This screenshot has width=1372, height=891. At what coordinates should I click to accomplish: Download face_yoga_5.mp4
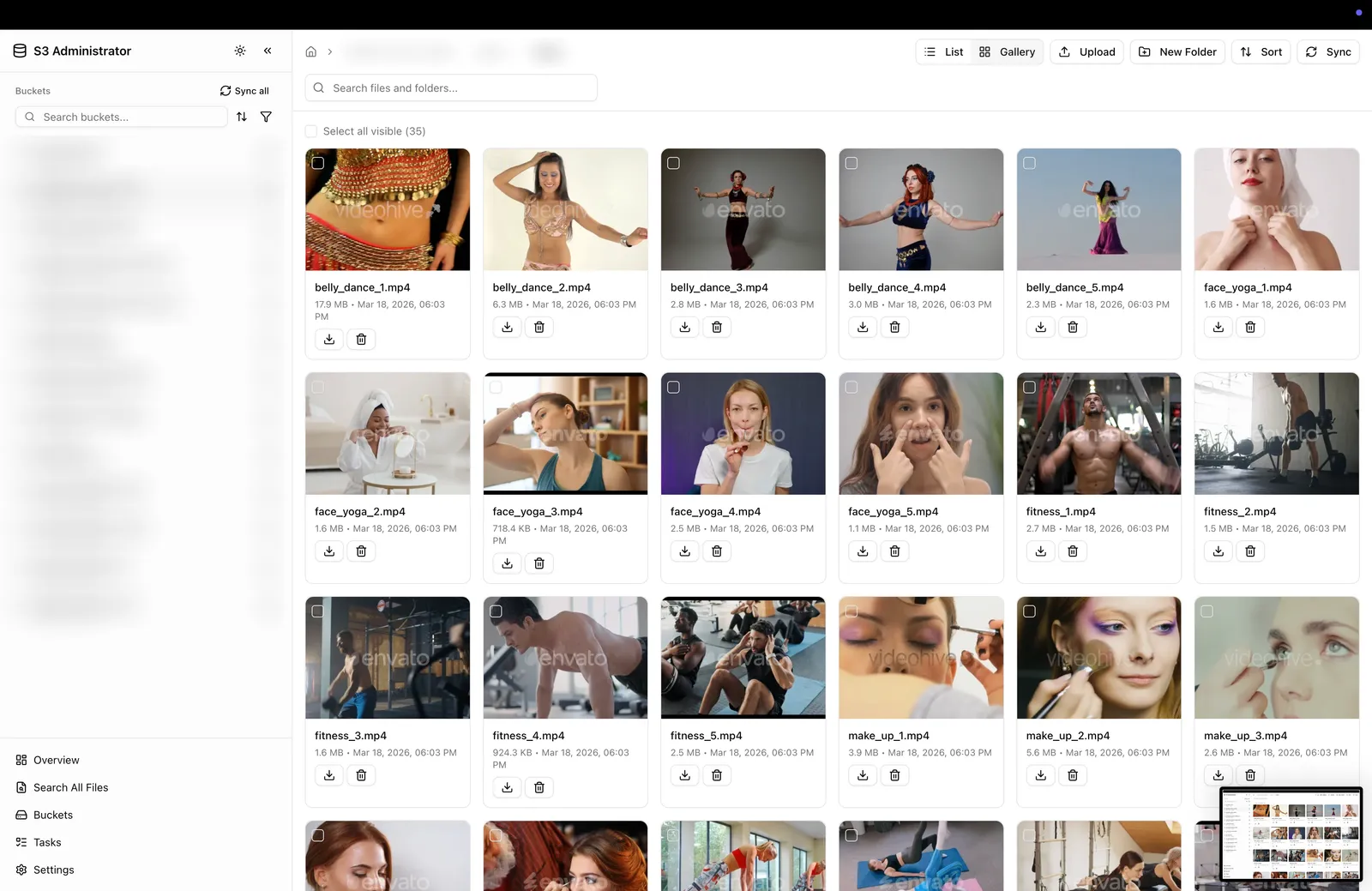point(863,551)
